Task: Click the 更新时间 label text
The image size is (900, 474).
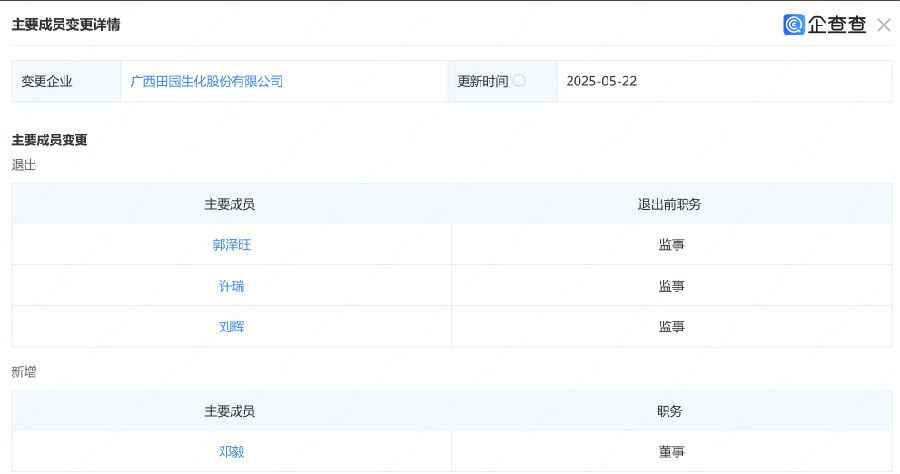Action: click(x=483, y=81)
